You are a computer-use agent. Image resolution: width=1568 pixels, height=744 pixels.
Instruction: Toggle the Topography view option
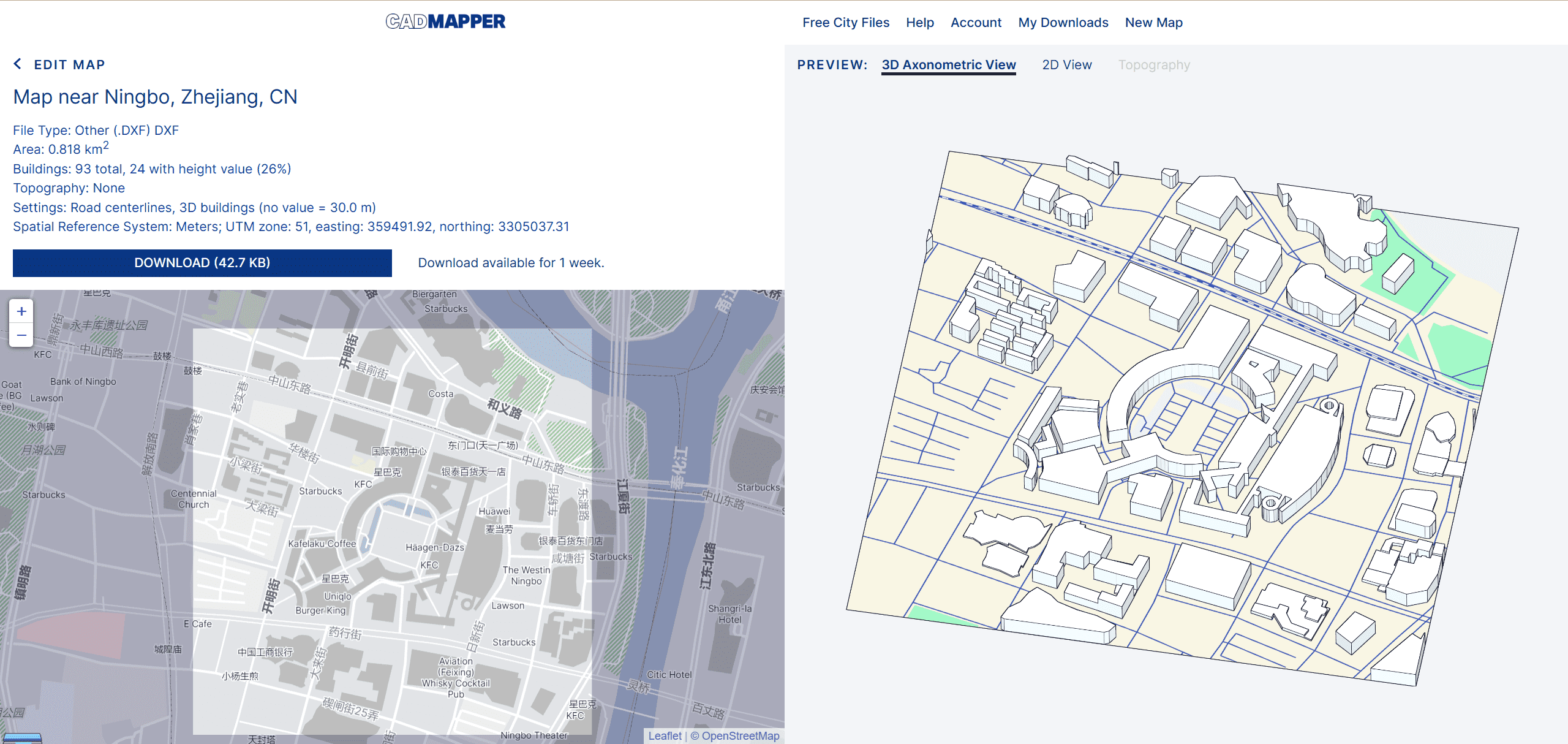(1153, 64)
